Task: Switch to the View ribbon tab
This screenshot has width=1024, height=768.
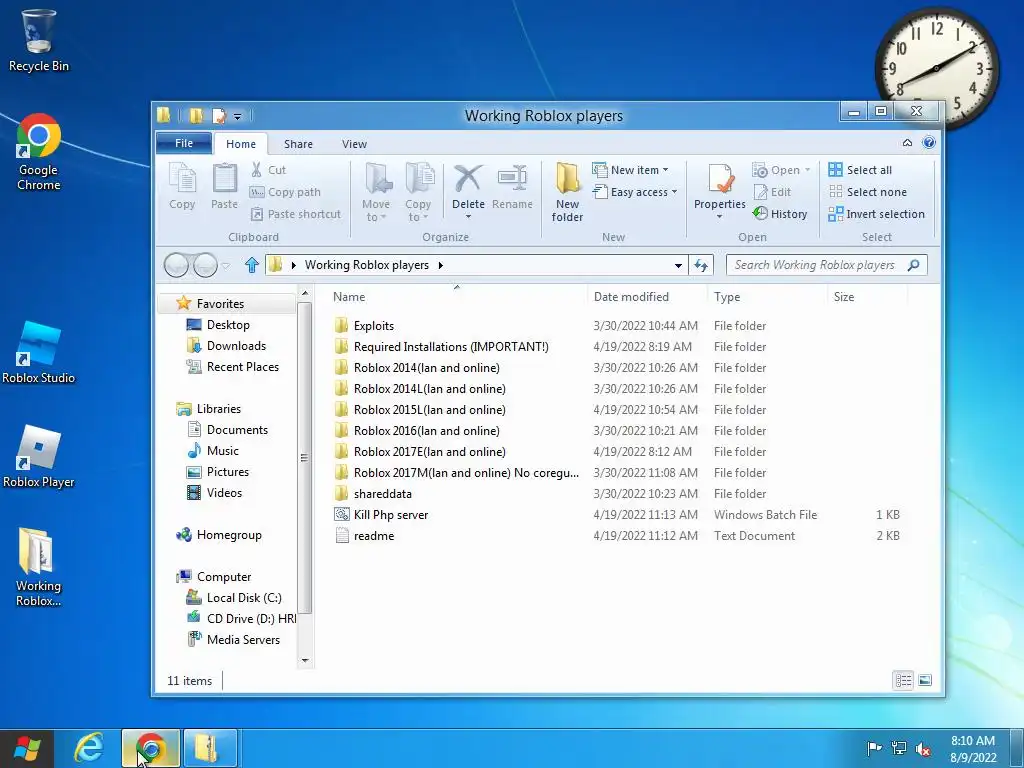Action: coord(355,144)
